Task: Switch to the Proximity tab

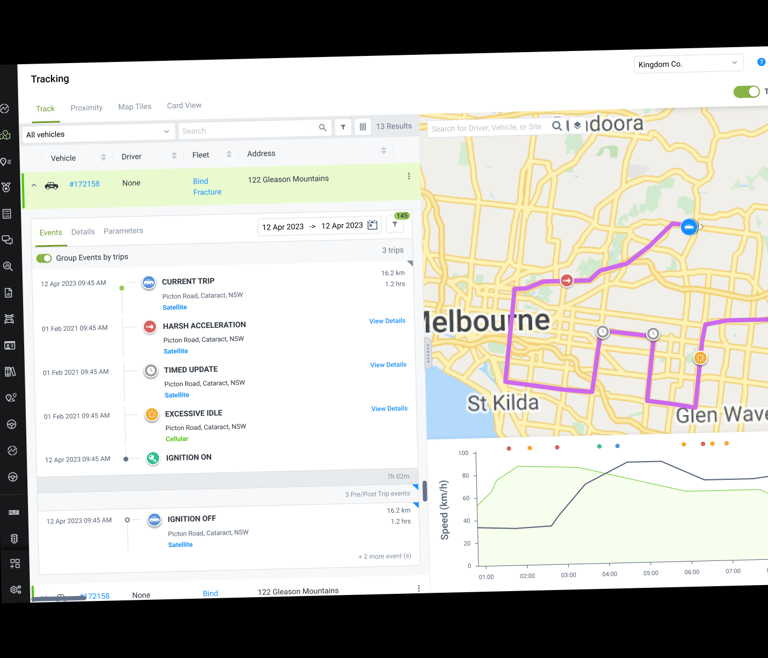Action: pos(86,107)
